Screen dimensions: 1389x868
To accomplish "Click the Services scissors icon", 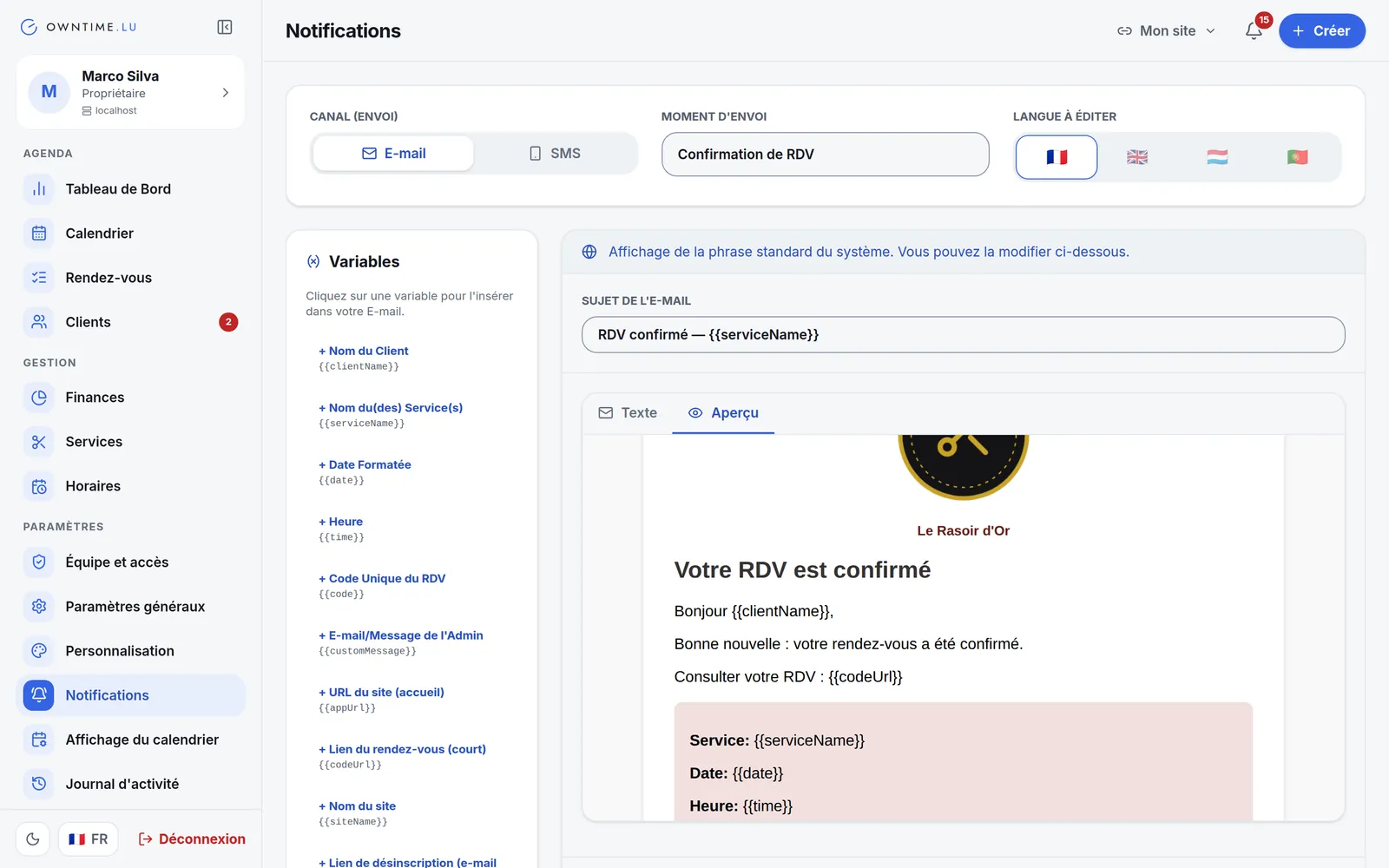I will pos(39,442).
